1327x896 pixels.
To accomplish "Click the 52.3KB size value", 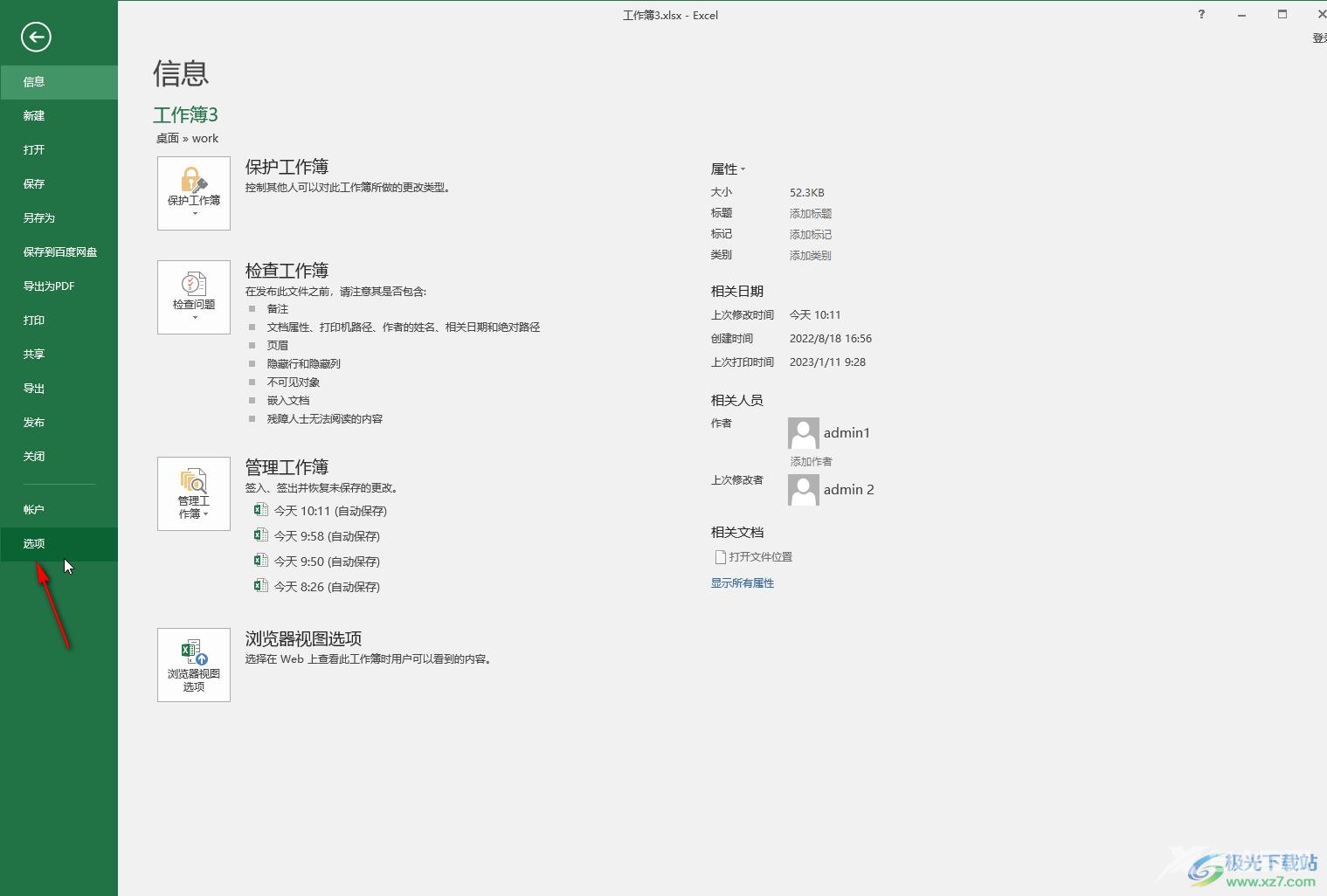I will 807,193.
